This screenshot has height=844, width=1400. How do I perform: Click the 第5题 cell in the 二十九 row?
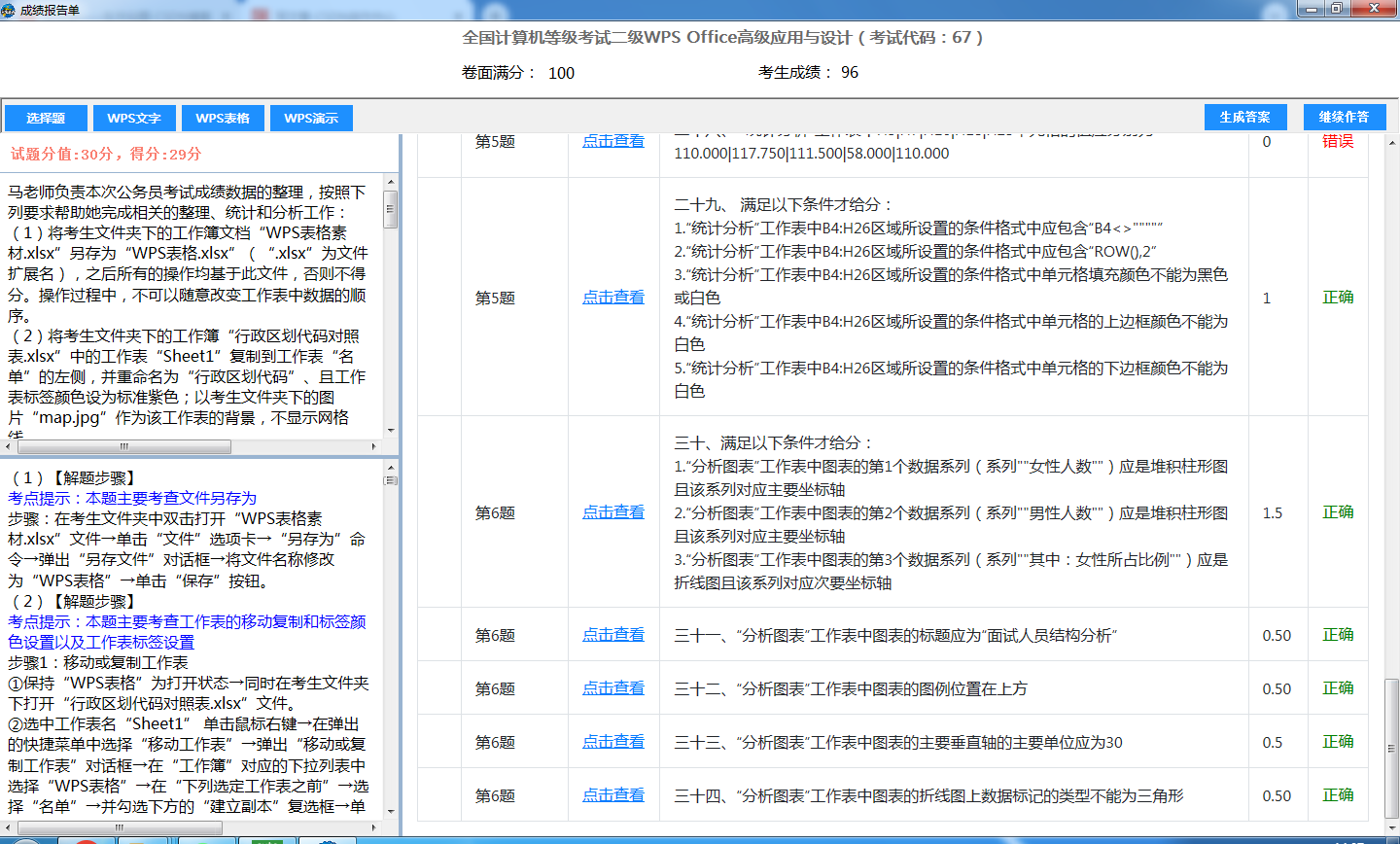pyautogui.click(x=495, y=299)
